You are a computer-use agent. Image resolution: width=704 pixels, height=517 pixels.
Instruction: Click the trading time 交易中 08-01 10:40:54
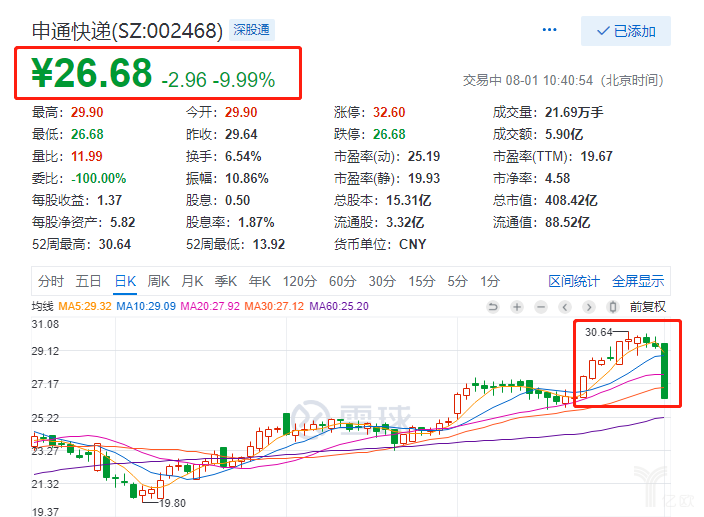pyautogui.click(x=528, y=80)
